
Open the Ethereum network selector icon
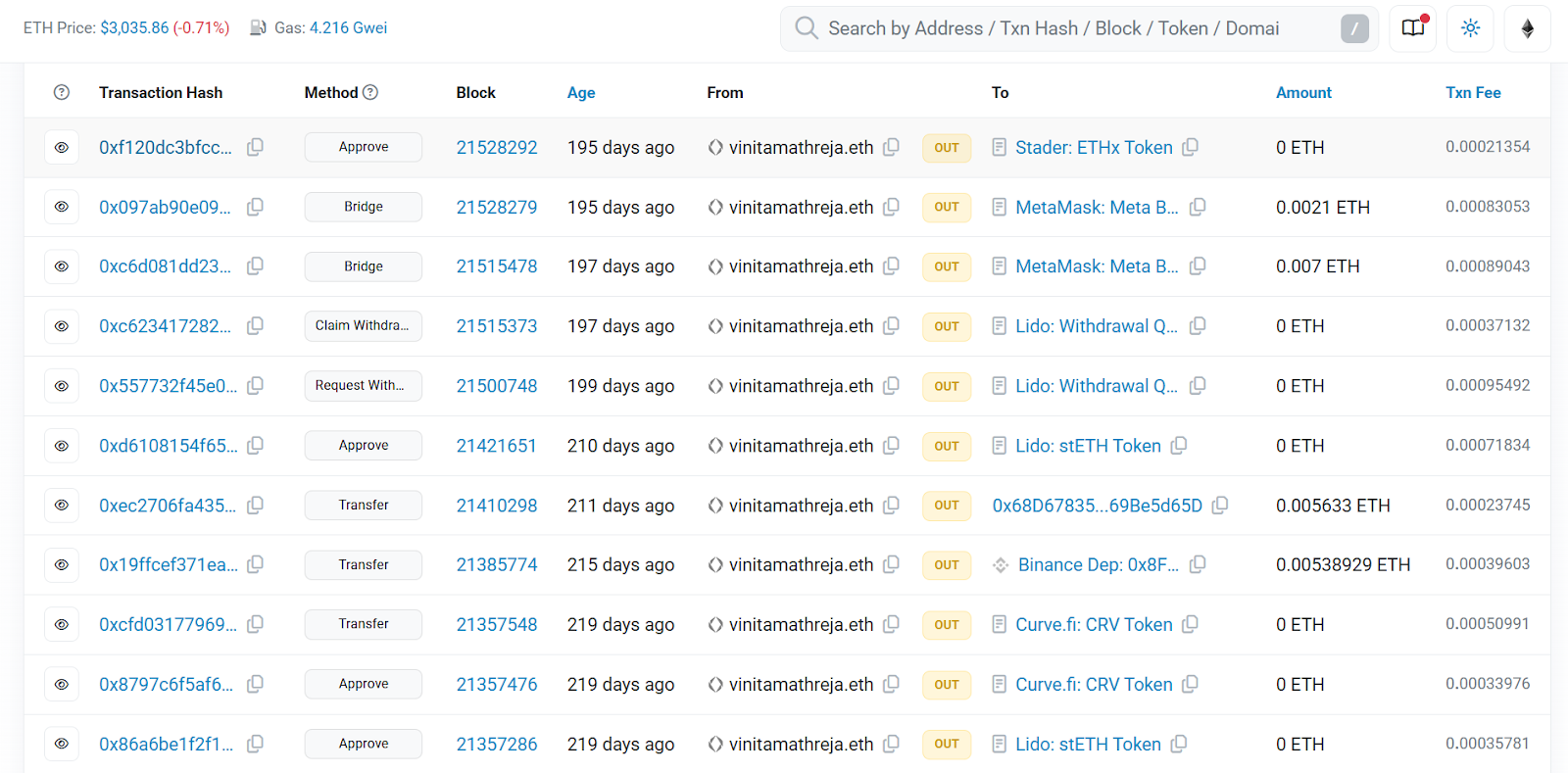[1527, 28]
